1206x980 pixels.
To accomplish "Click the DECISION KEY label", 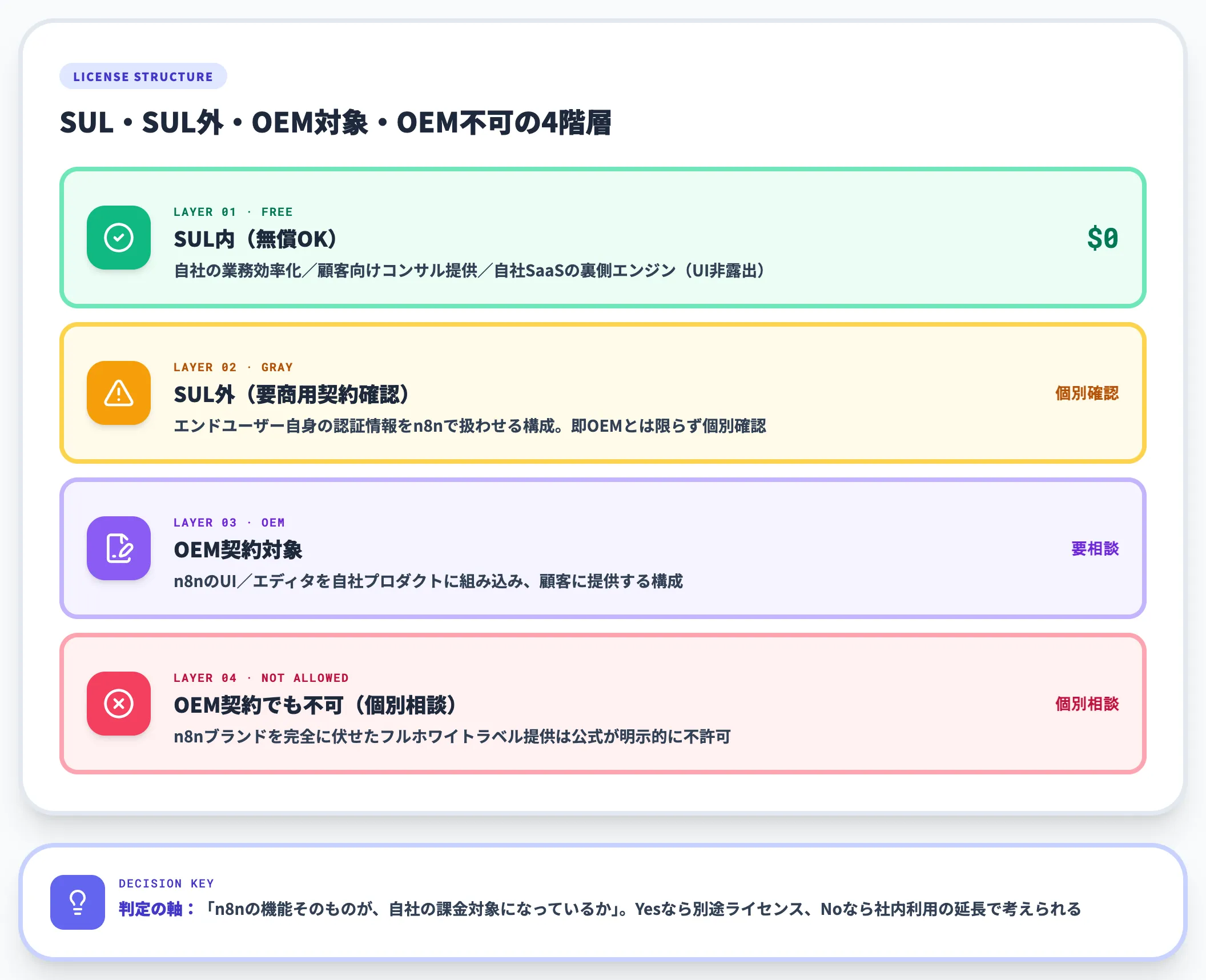I will [166, 883].
